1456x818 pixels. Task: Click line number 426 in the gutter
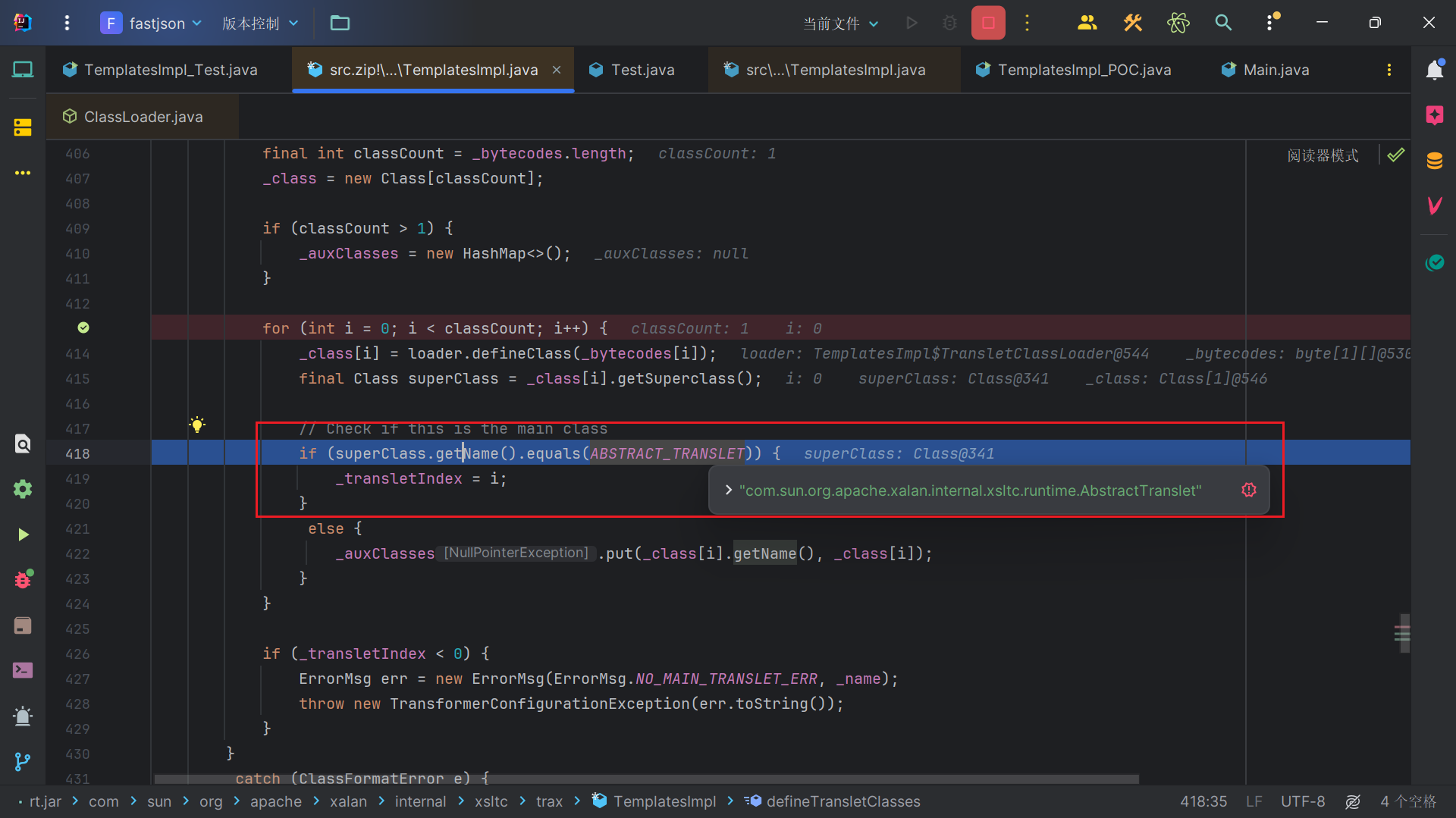(77, 653)
